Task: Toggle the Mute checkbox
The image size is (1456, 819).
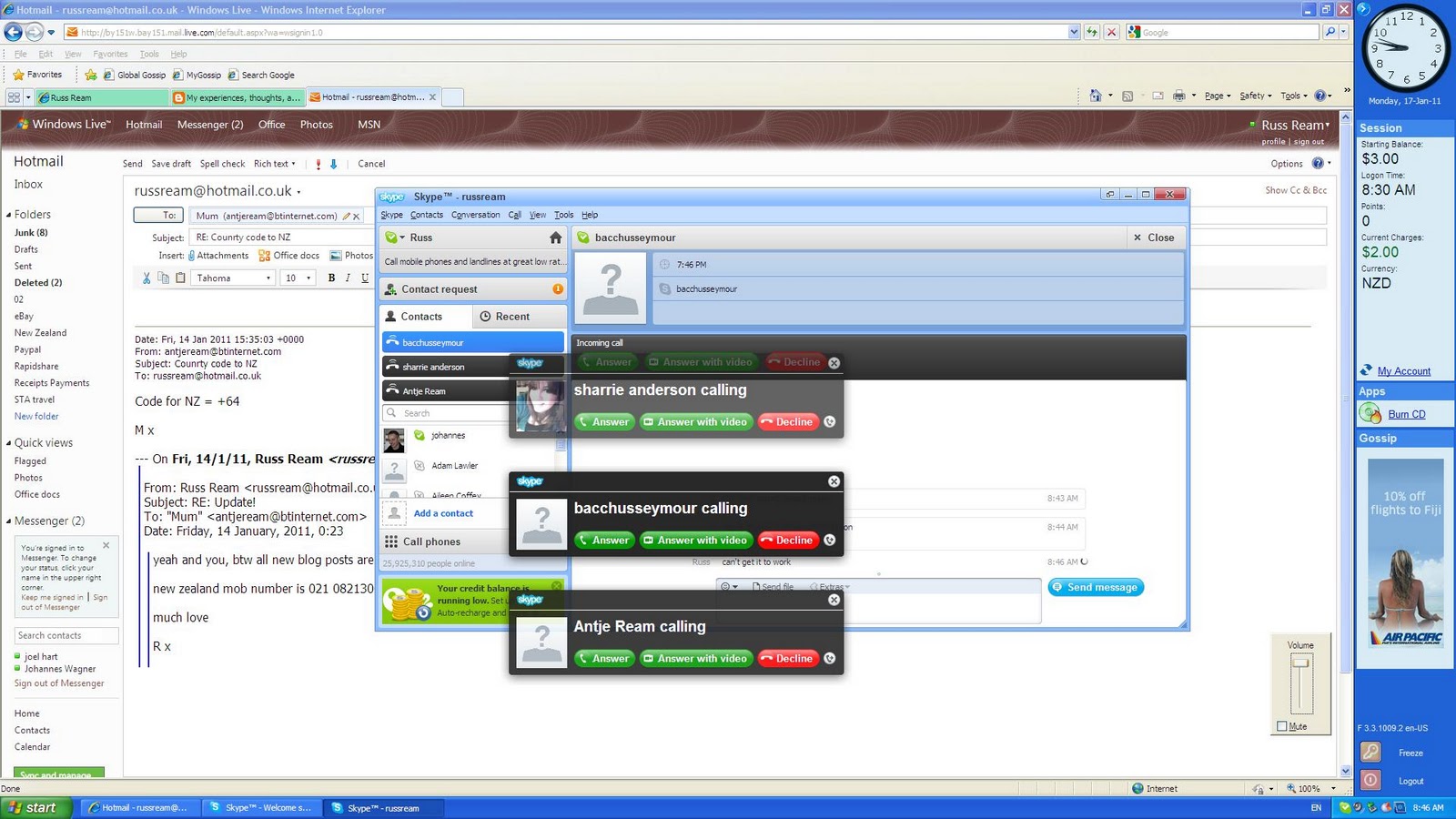Action: 1282,726
